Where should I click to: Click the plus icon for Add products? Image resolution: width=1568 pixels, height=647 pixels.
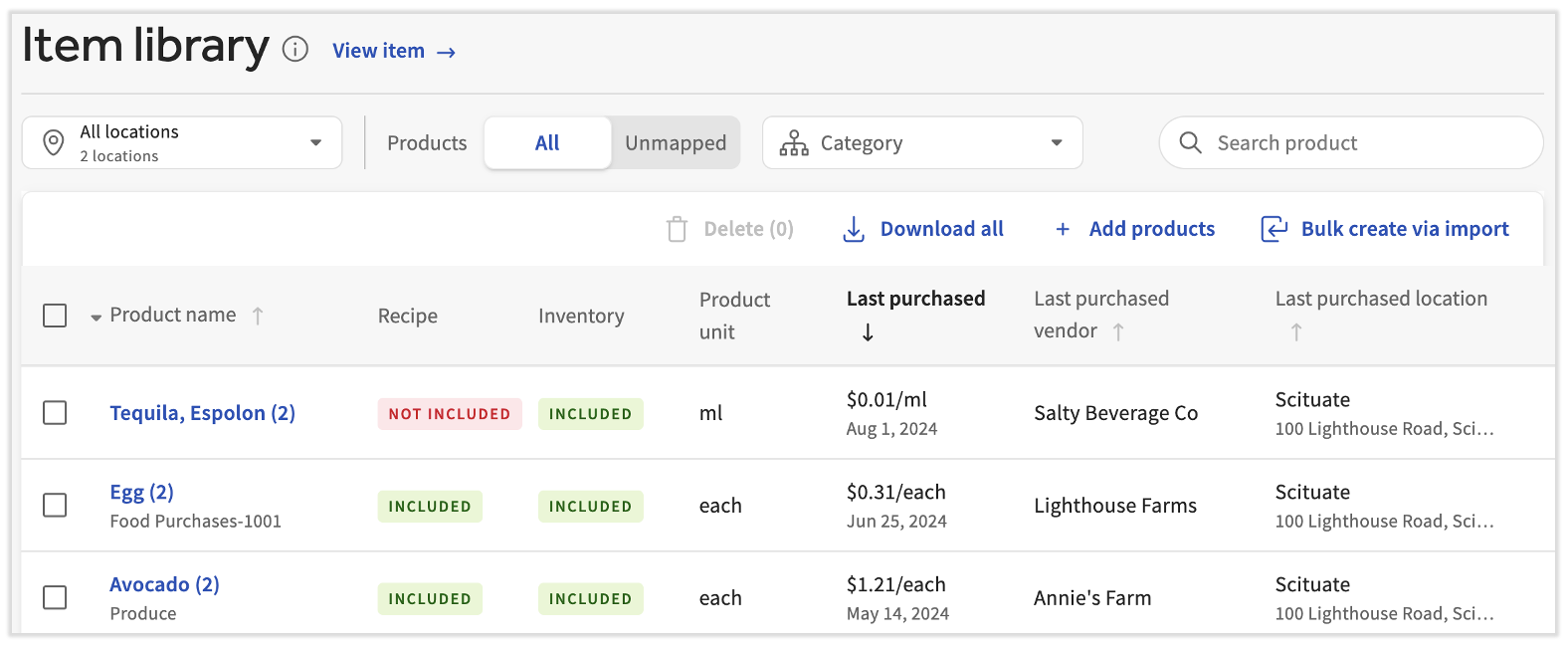(1063, 229)
